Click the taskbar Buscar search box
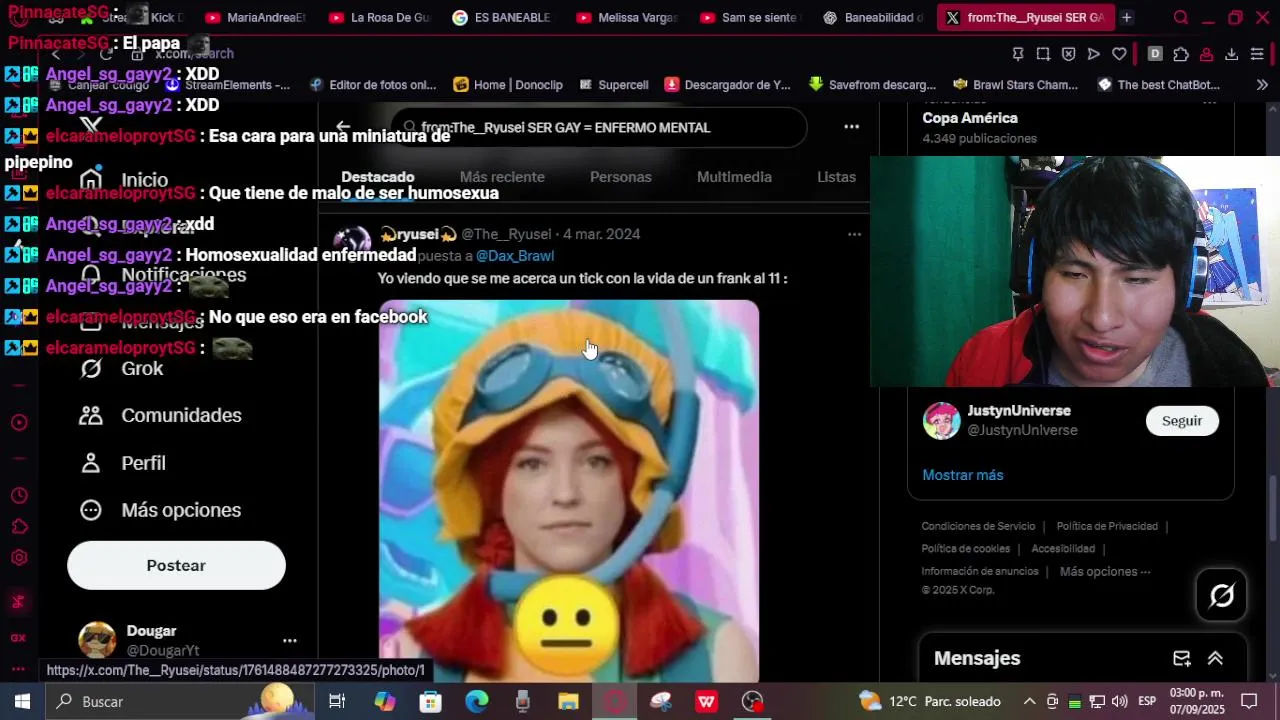1280x720 pixels. (x=180, y=701)
